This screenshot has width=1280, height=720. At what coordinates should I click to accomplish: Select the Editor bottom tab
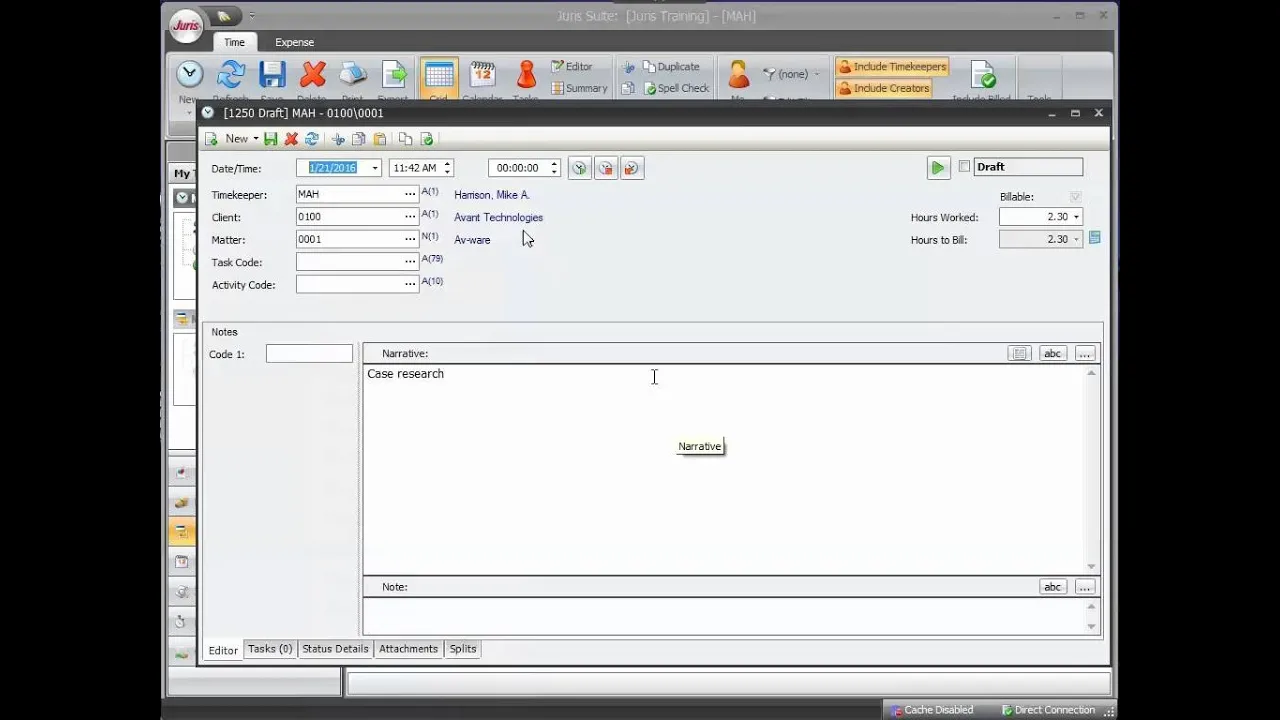(x=223, y=650)
